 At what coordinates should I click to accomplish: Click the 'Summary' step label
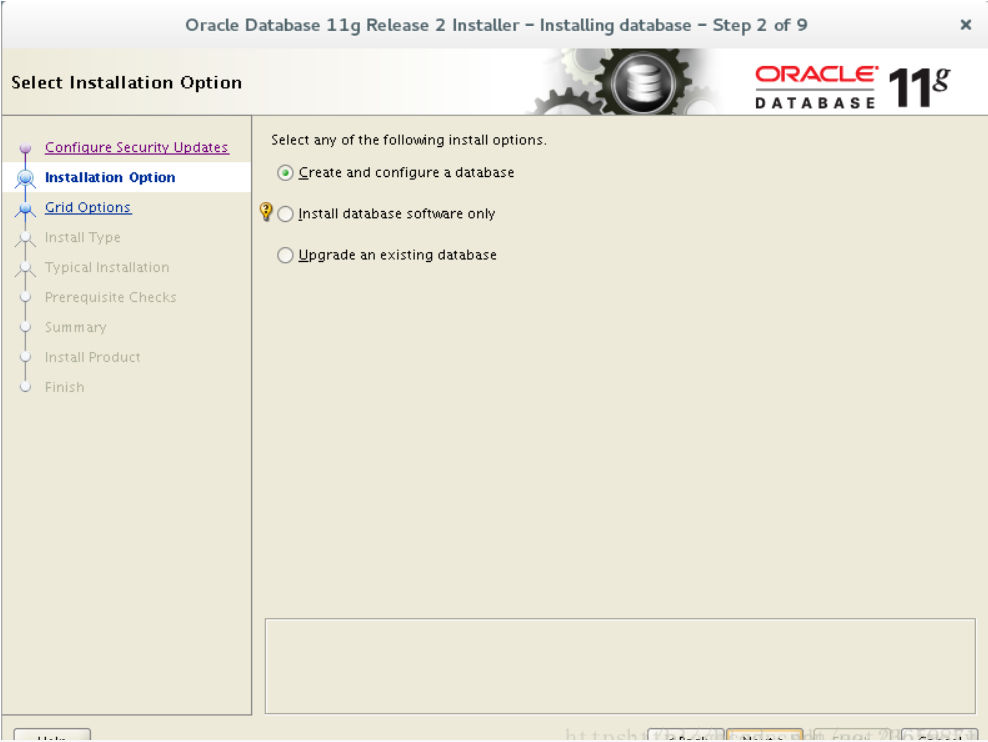76,328
